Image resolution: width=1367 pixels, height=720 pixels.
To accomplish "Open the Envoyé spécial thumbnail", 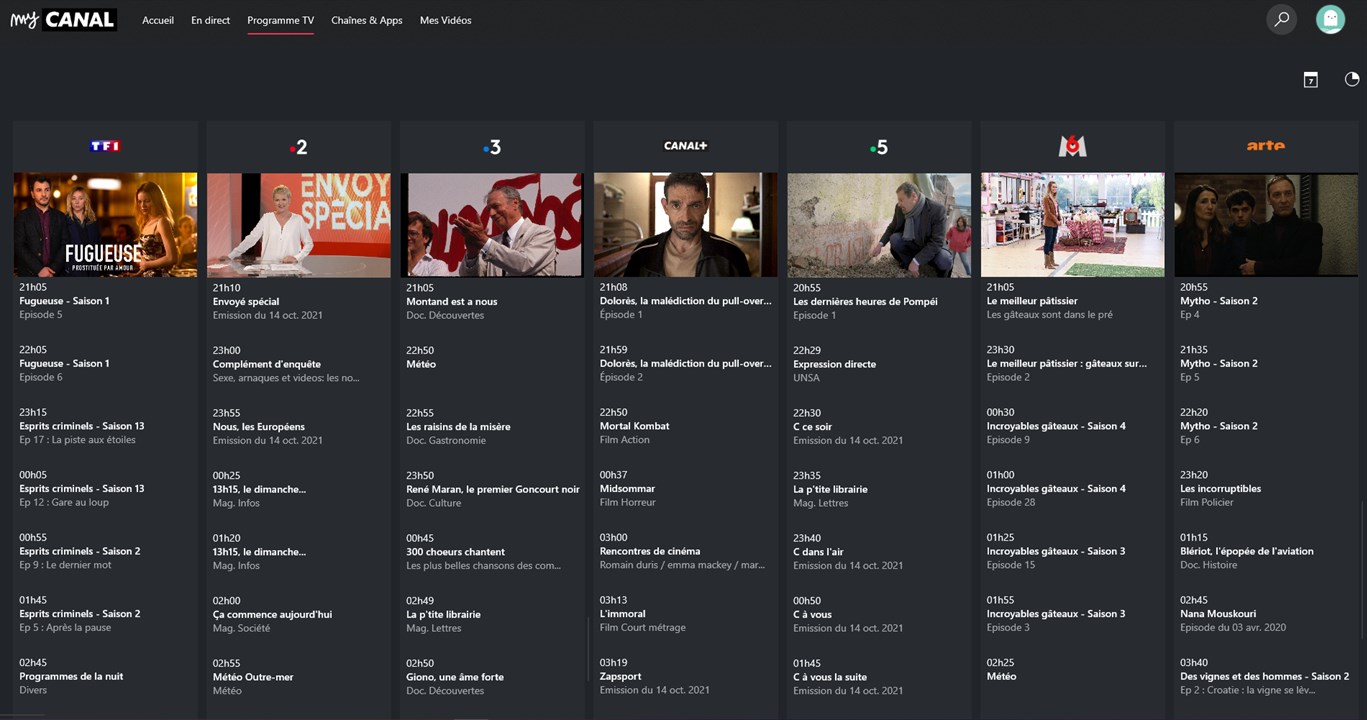I will point(298,225).
